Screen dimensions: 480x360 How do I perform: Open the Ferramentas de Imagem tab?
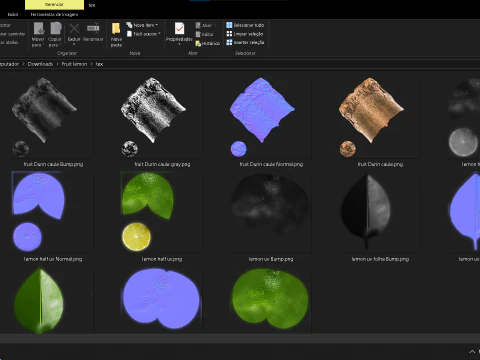coord(54,14)
